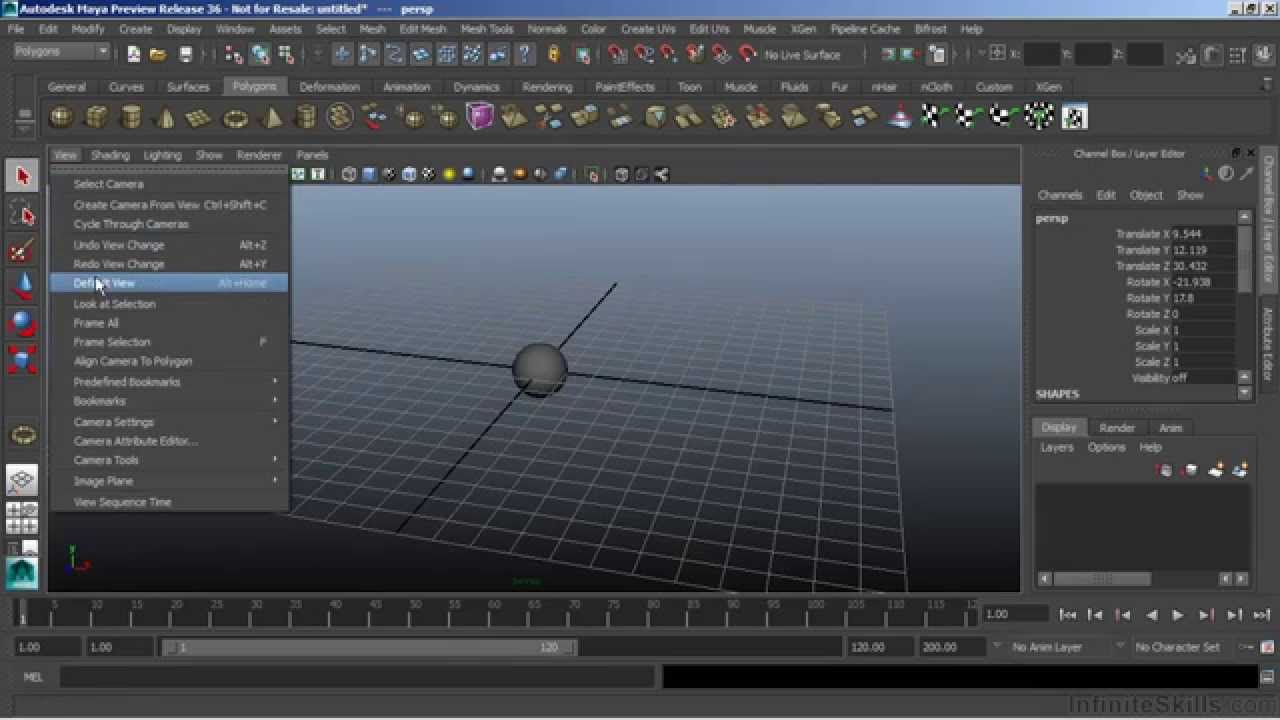
Task: Play the animation forwards
Action: (1178, 615)
